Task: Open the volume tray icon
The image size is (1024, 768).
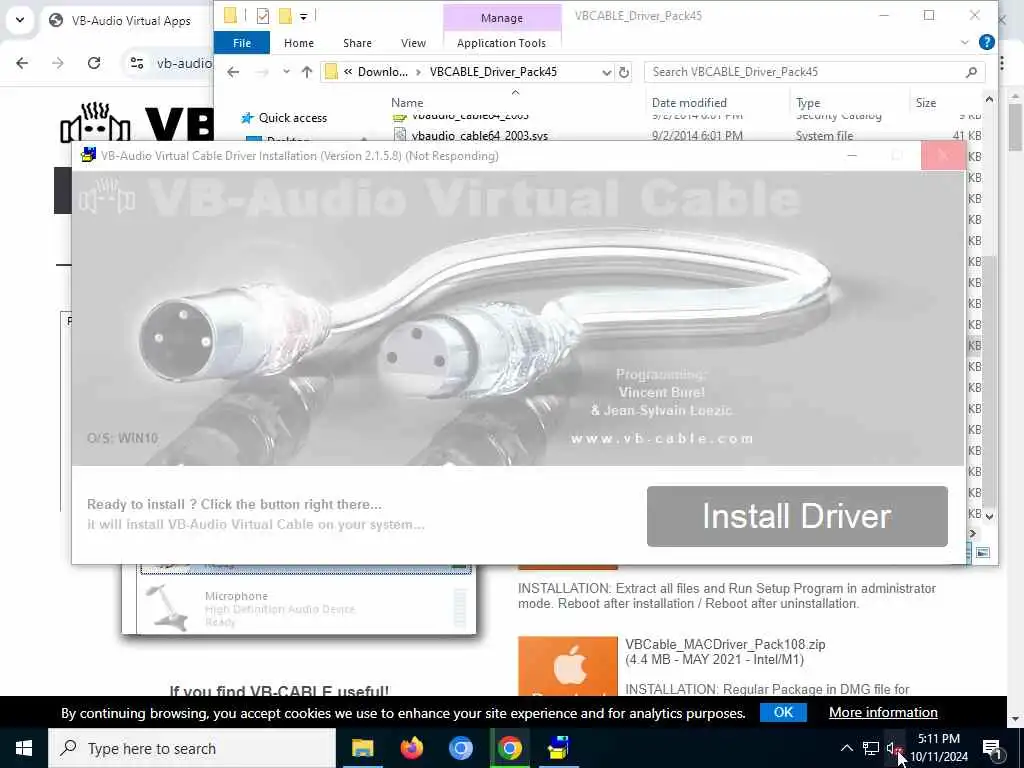Action: tap(893, 748)
